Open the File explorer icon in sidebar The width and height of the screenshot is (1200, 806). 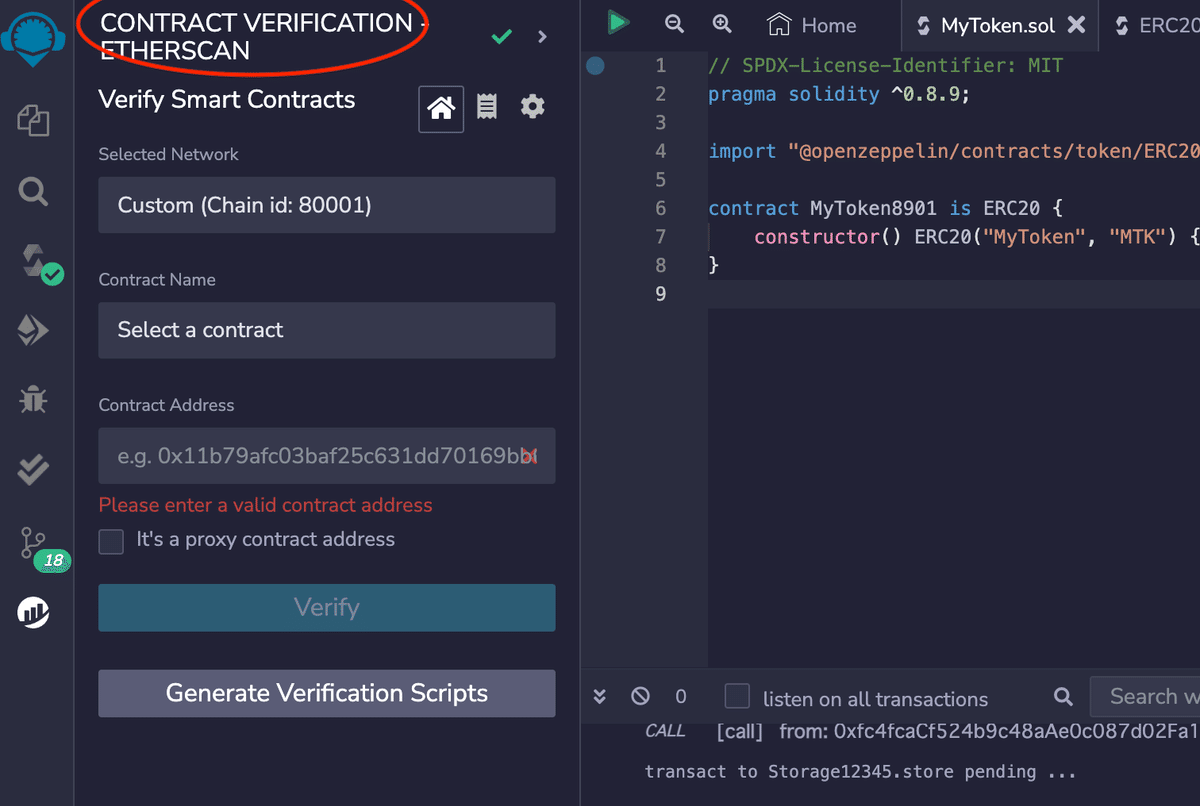coord(33,121)
